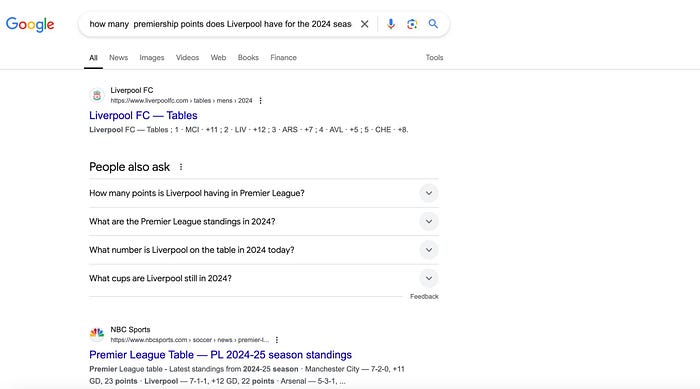Click the NBC Sports peacock favicon
Viewport: 700px width, 389px height.
97,334
